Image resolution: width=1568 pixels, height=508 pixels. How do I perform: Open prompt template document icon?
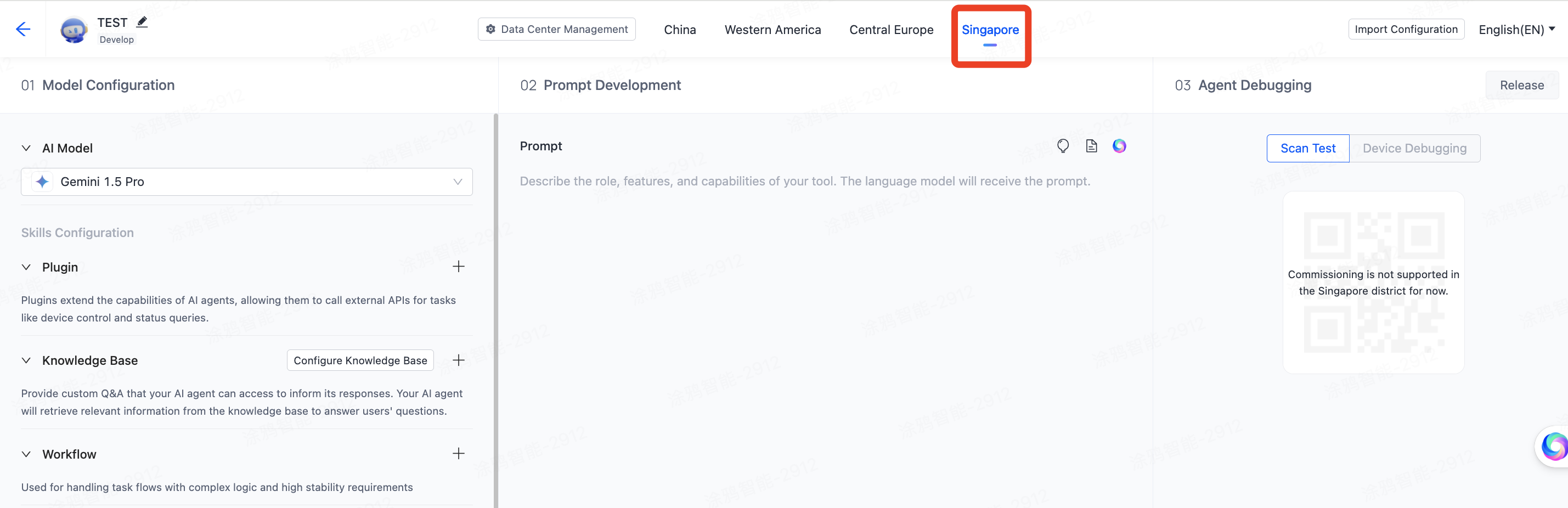point(1091,146)
